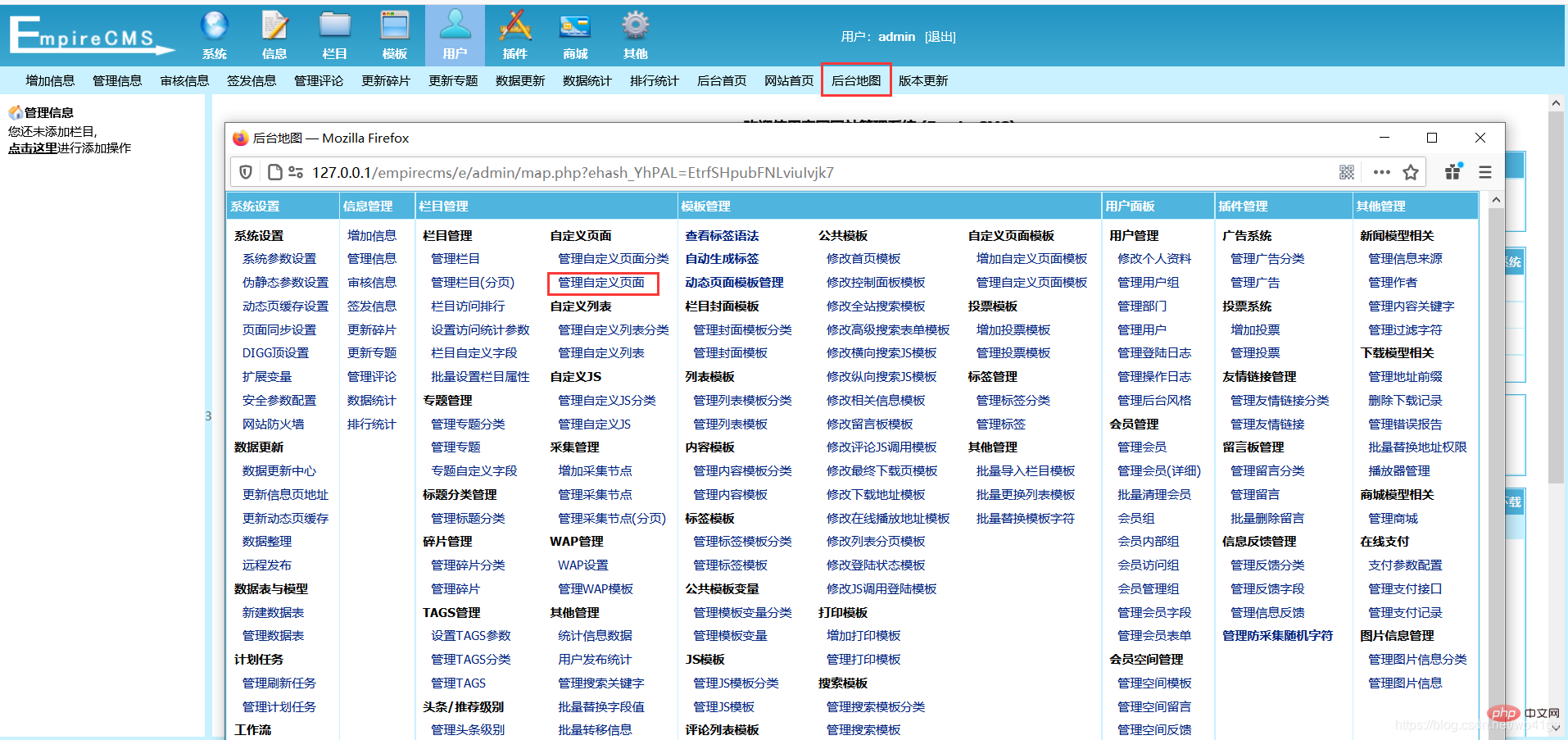Select 数据更新 in the secondary menu bar
1568x740 pixels.
click(519, 80)
